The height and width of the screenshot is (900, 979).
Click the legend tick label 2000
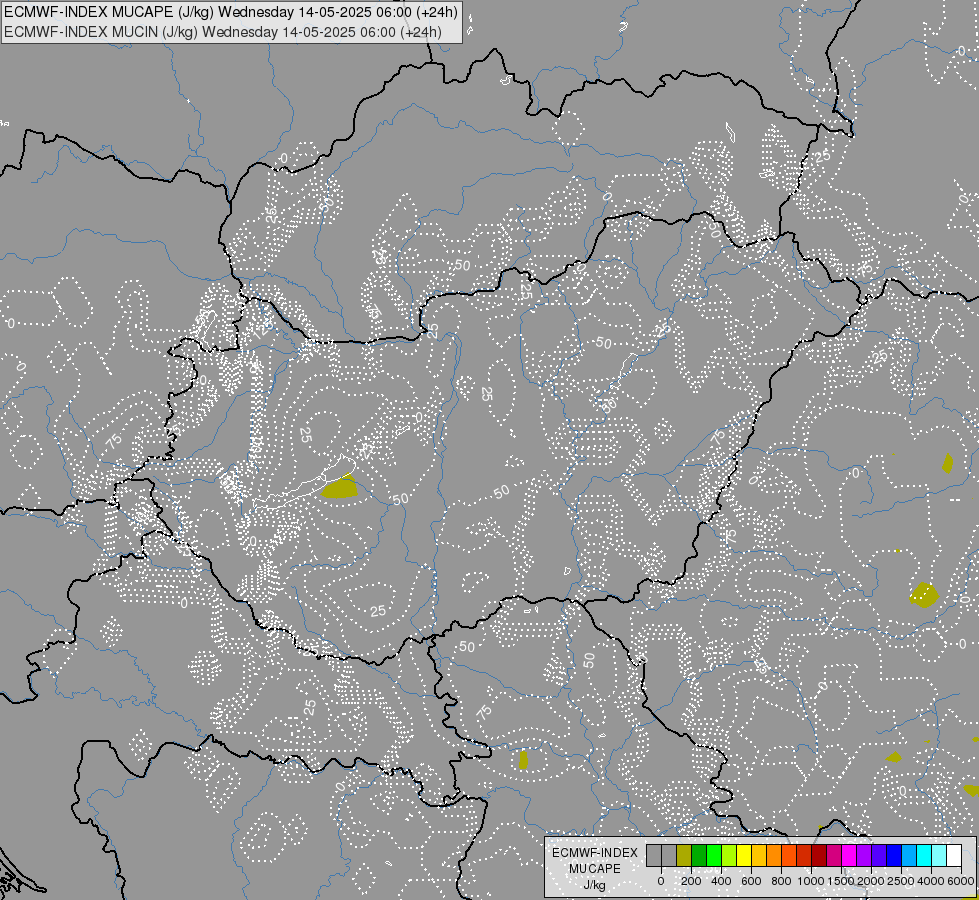871,881
